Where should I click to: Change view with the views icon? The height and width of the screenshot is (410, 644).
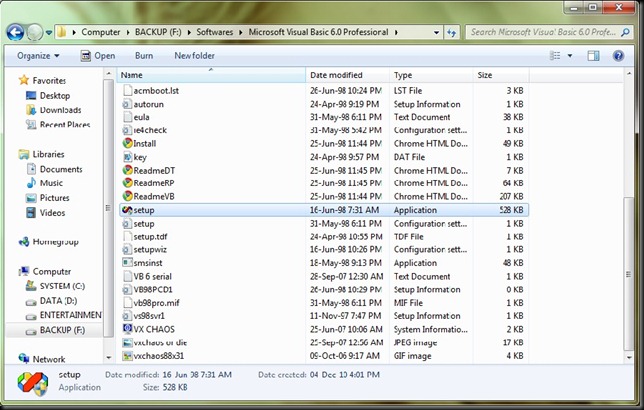point(555,55)
